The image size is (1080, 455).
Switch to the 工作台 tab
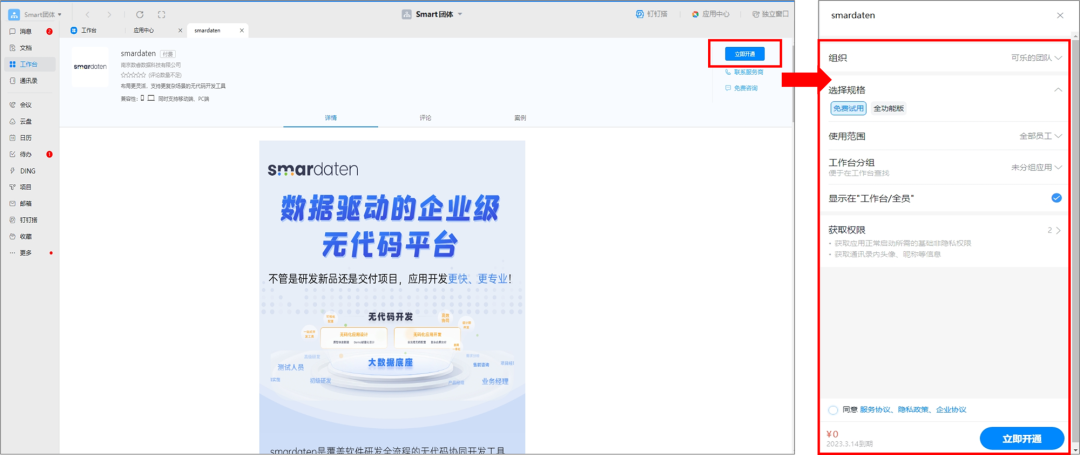click(x=83, y=30)
